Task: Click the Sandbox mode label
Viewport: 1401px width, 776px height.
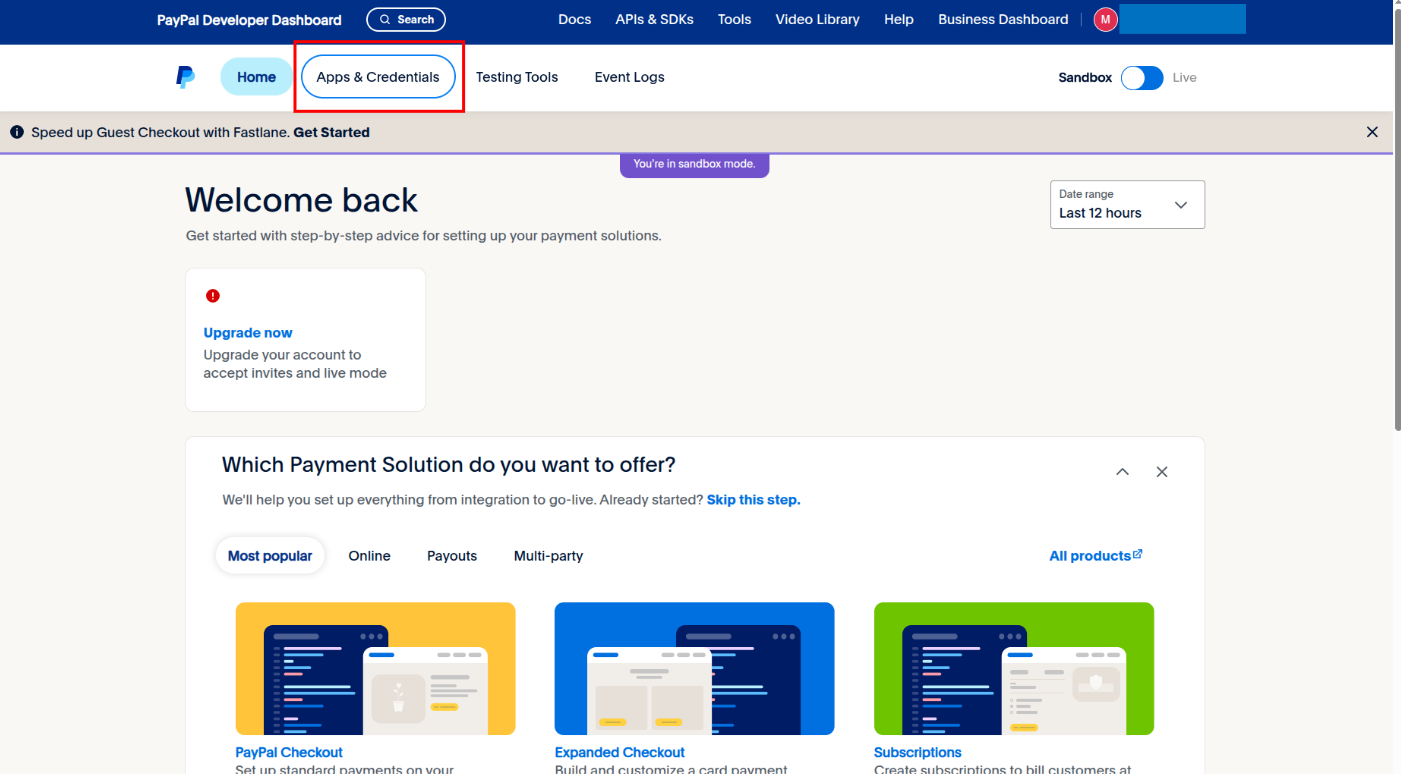Action: tap(1085, 78)
